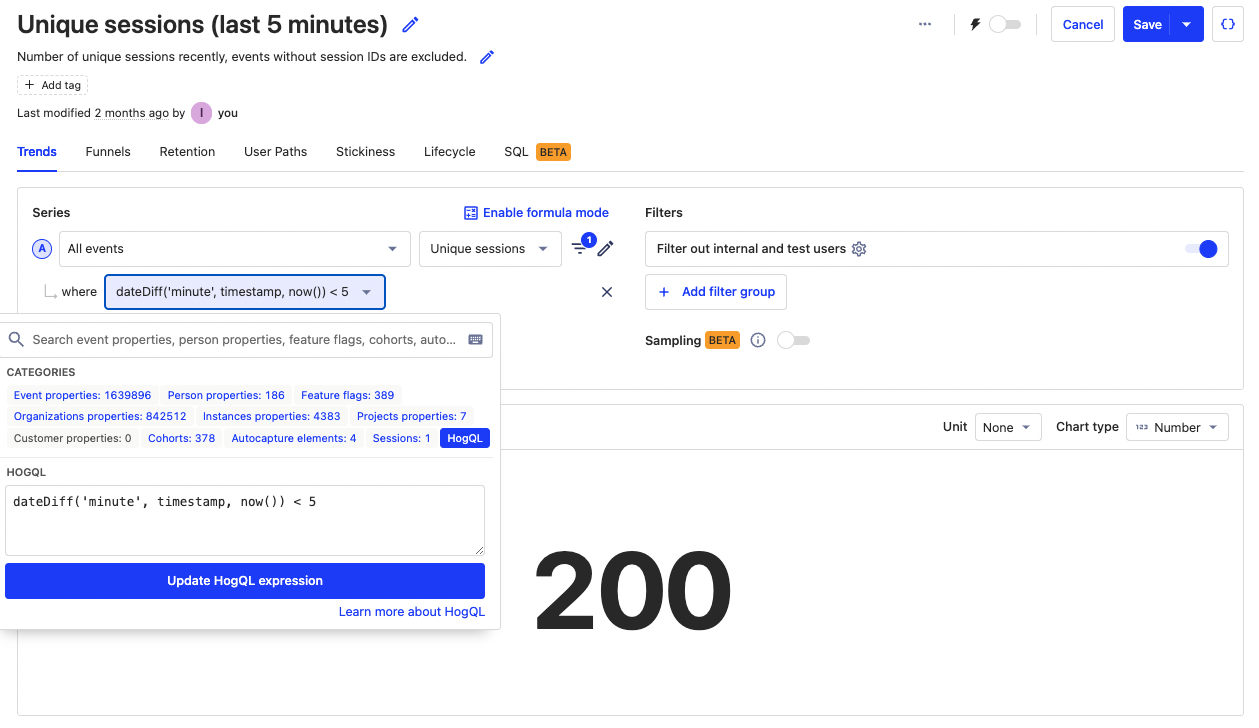Enable the Sampling toggle
The image size is (1259, 728).
point(793,341)
